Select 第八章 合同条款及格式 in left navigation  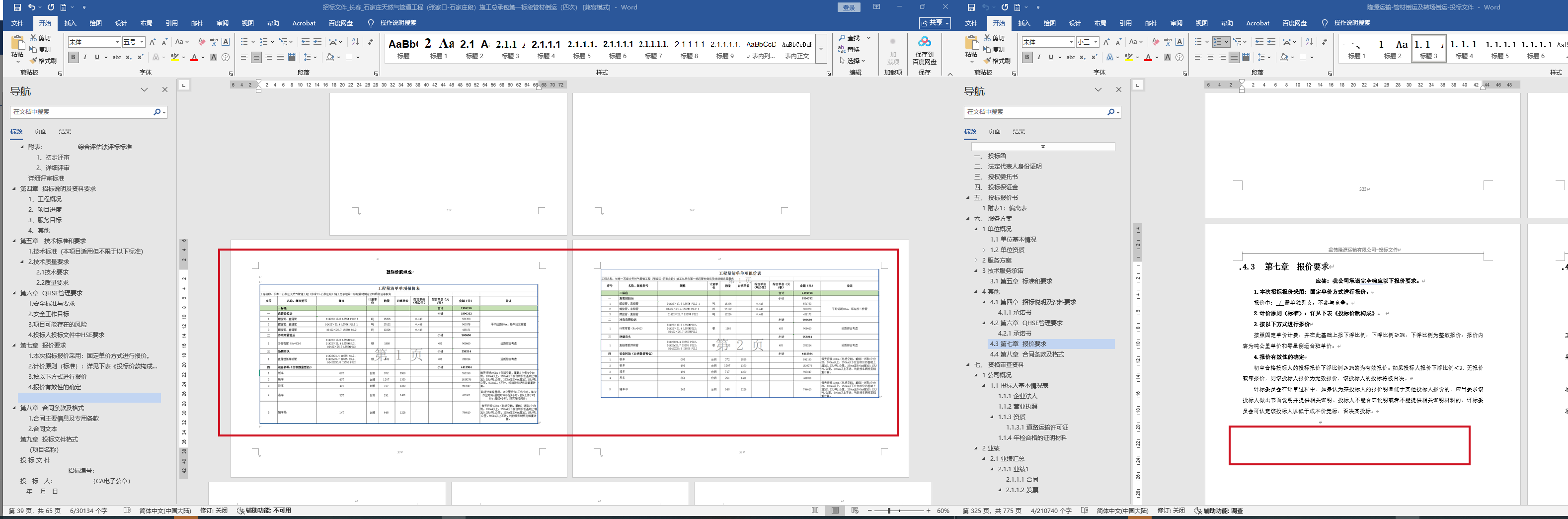(x=52, y=408)
